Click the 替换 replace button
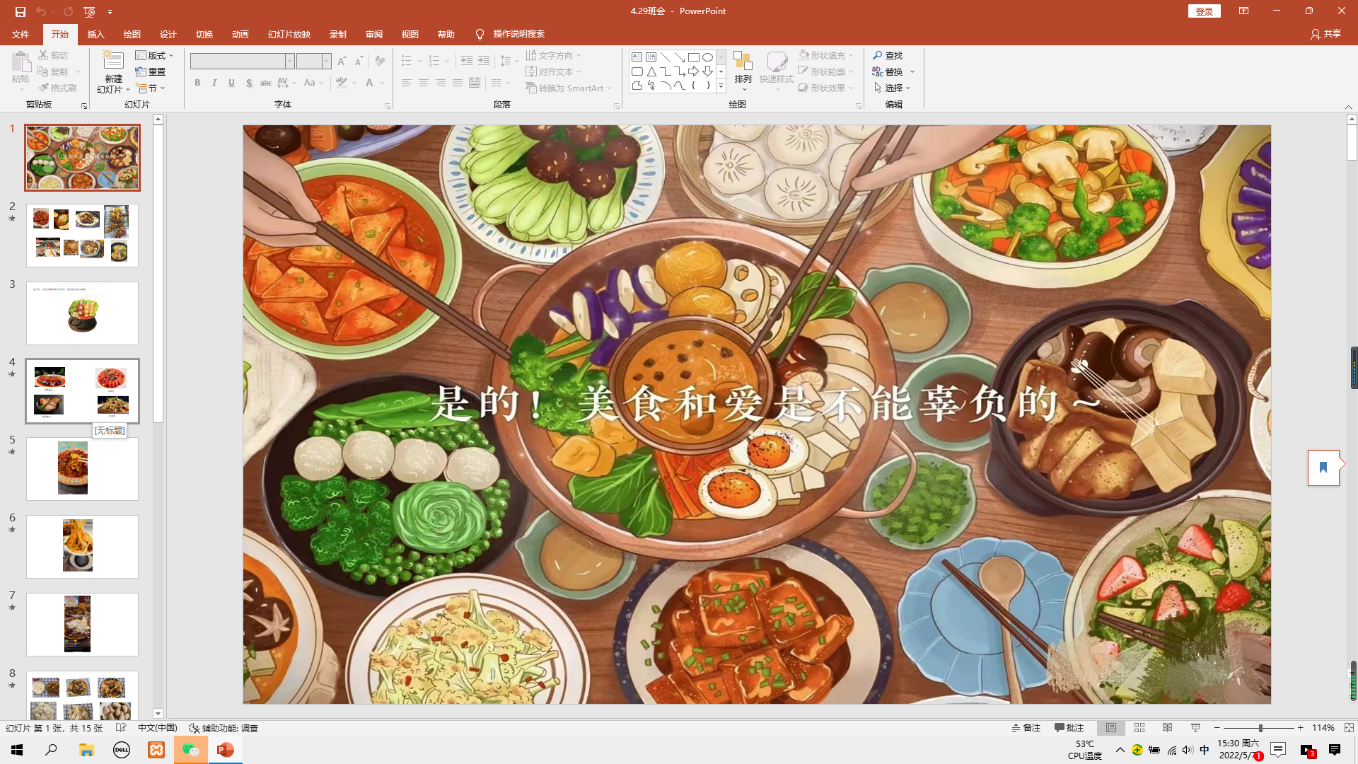Image resolution: width=1358 pixels, height=764 pixels. [x=893, y=72]
